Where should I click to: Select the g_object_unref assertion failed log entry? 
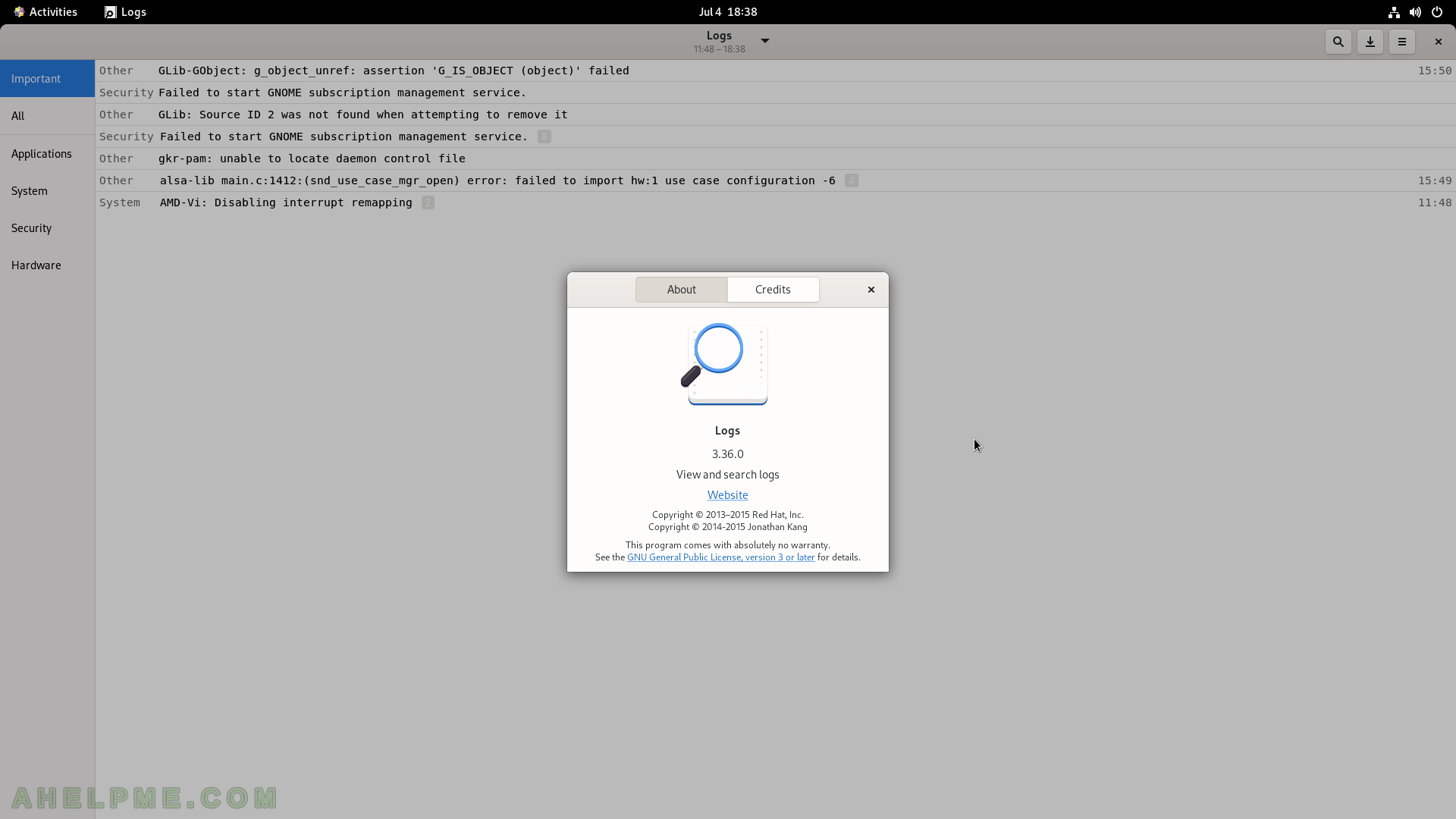click(x=775, y=71)
